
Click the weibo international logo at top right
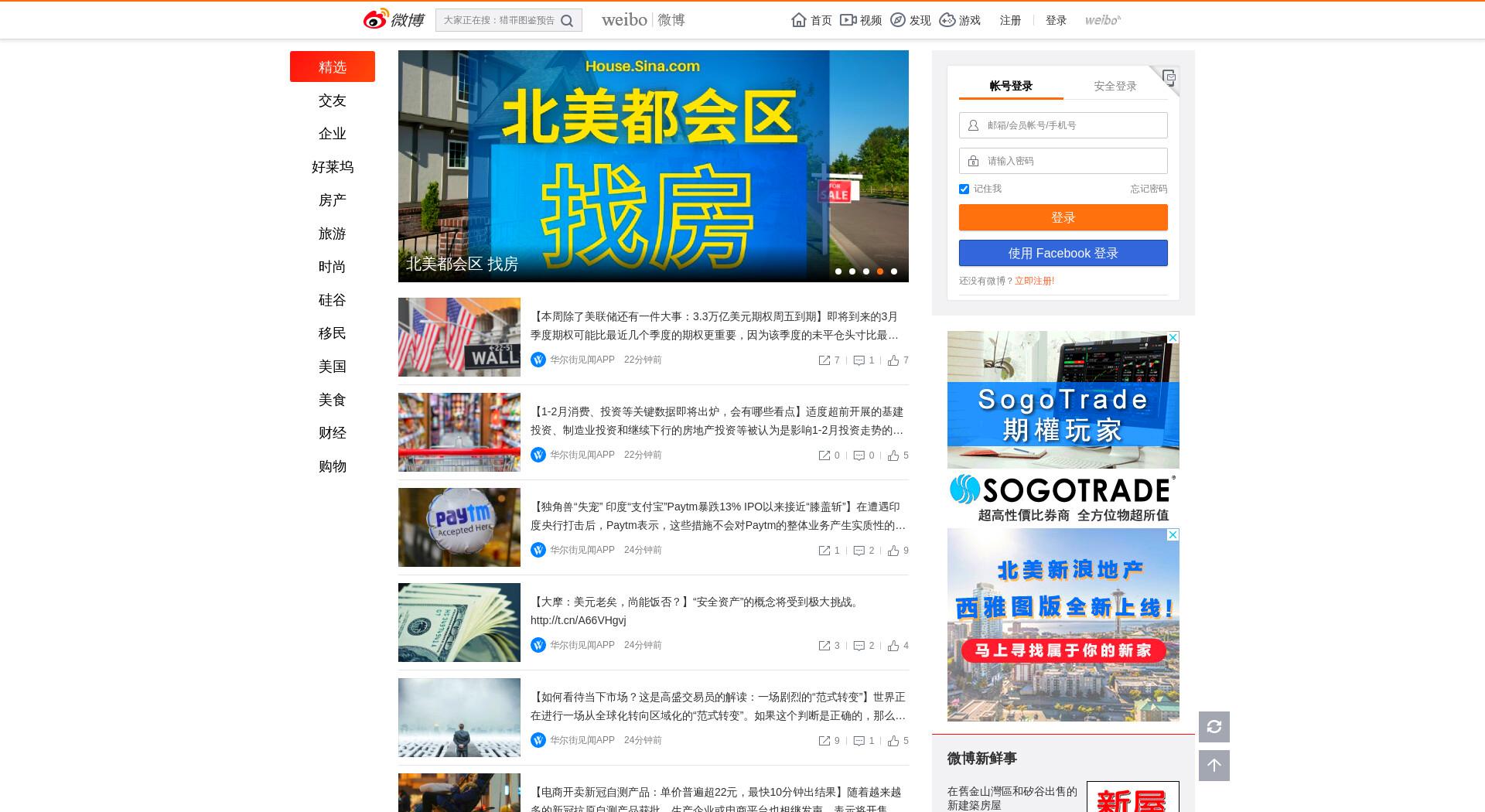pyautogui.click(x=1103, y=20)
